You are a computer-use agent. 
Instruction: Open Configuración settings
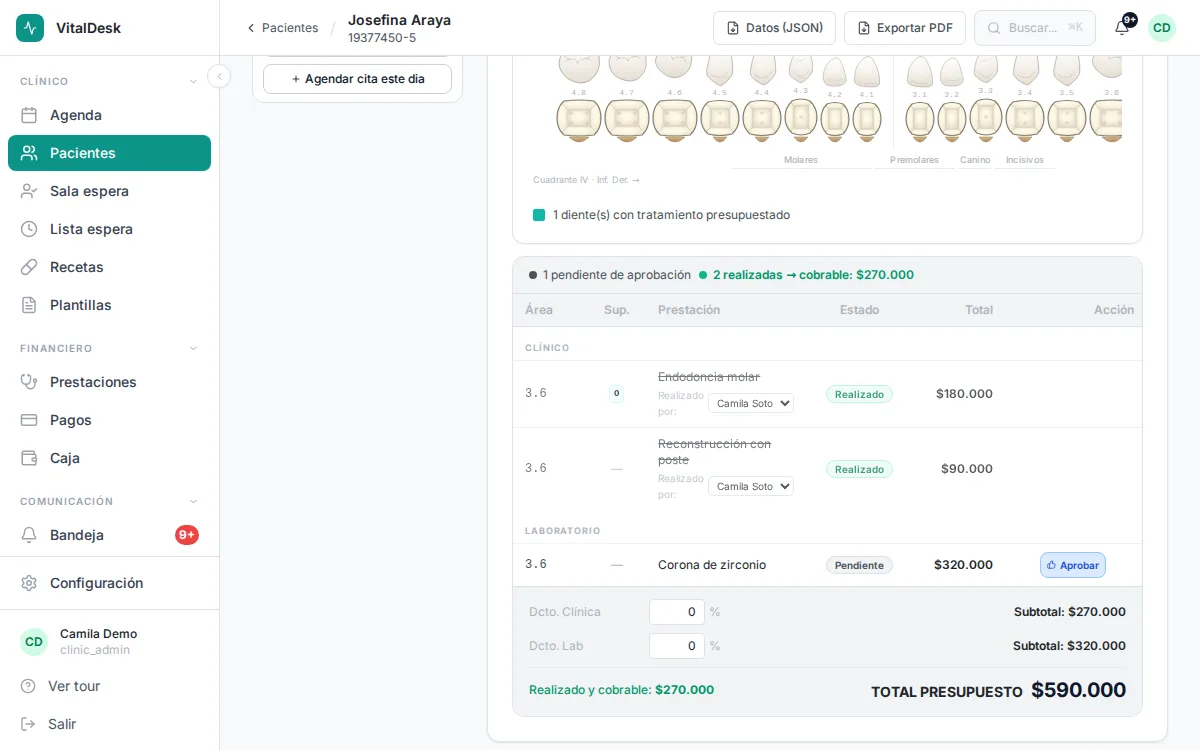(109, 583)
